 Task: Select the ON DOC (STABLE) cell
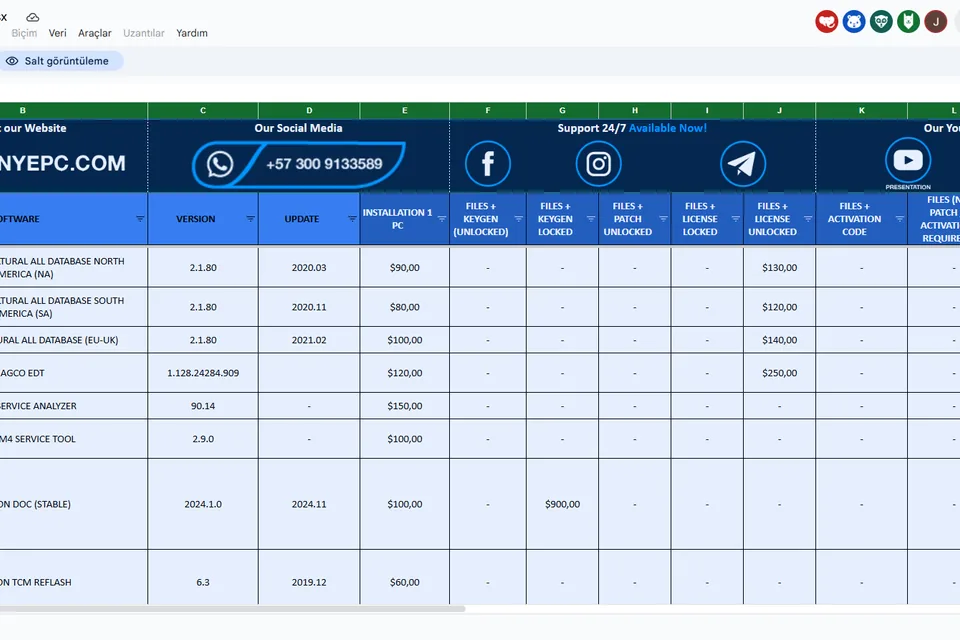click(x=73, y=504)
